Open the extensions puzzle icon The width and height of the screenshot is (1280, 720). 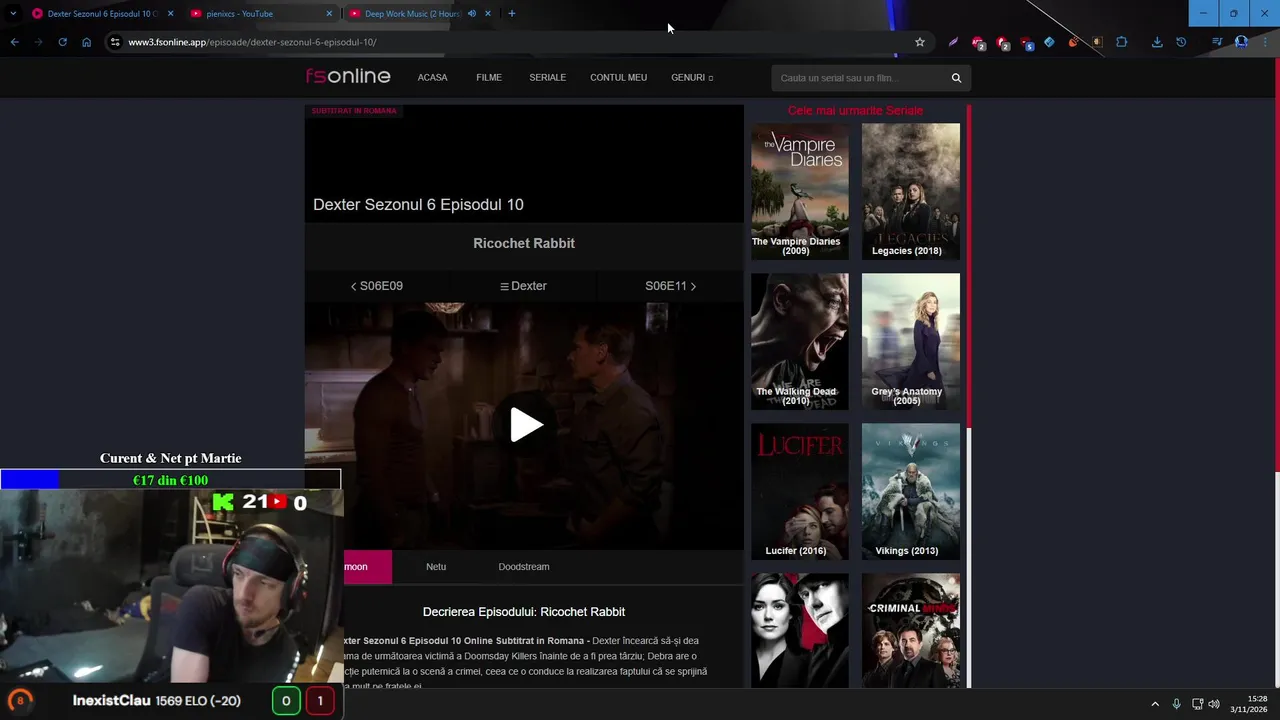[1121, 42]
